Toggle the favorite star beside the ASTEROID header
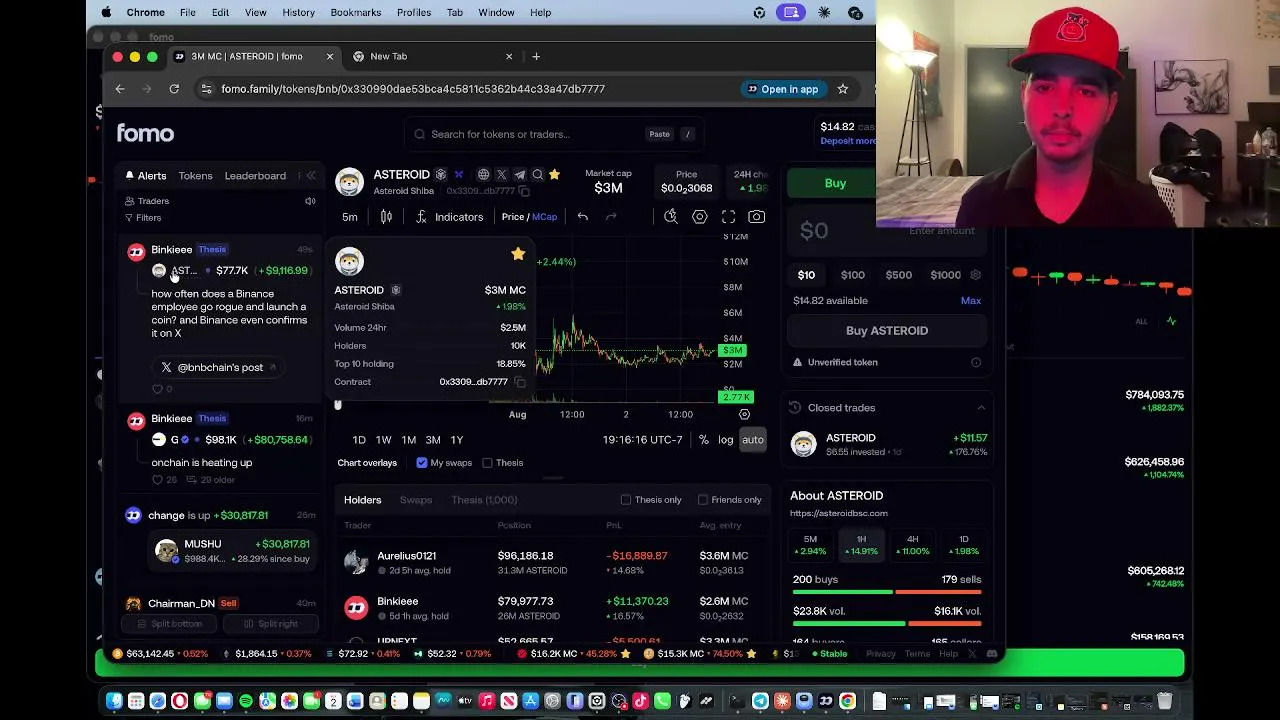Image resolution: width=1280 pixels, height=720 pixels. pyautogui.click(x=554, y=175)
